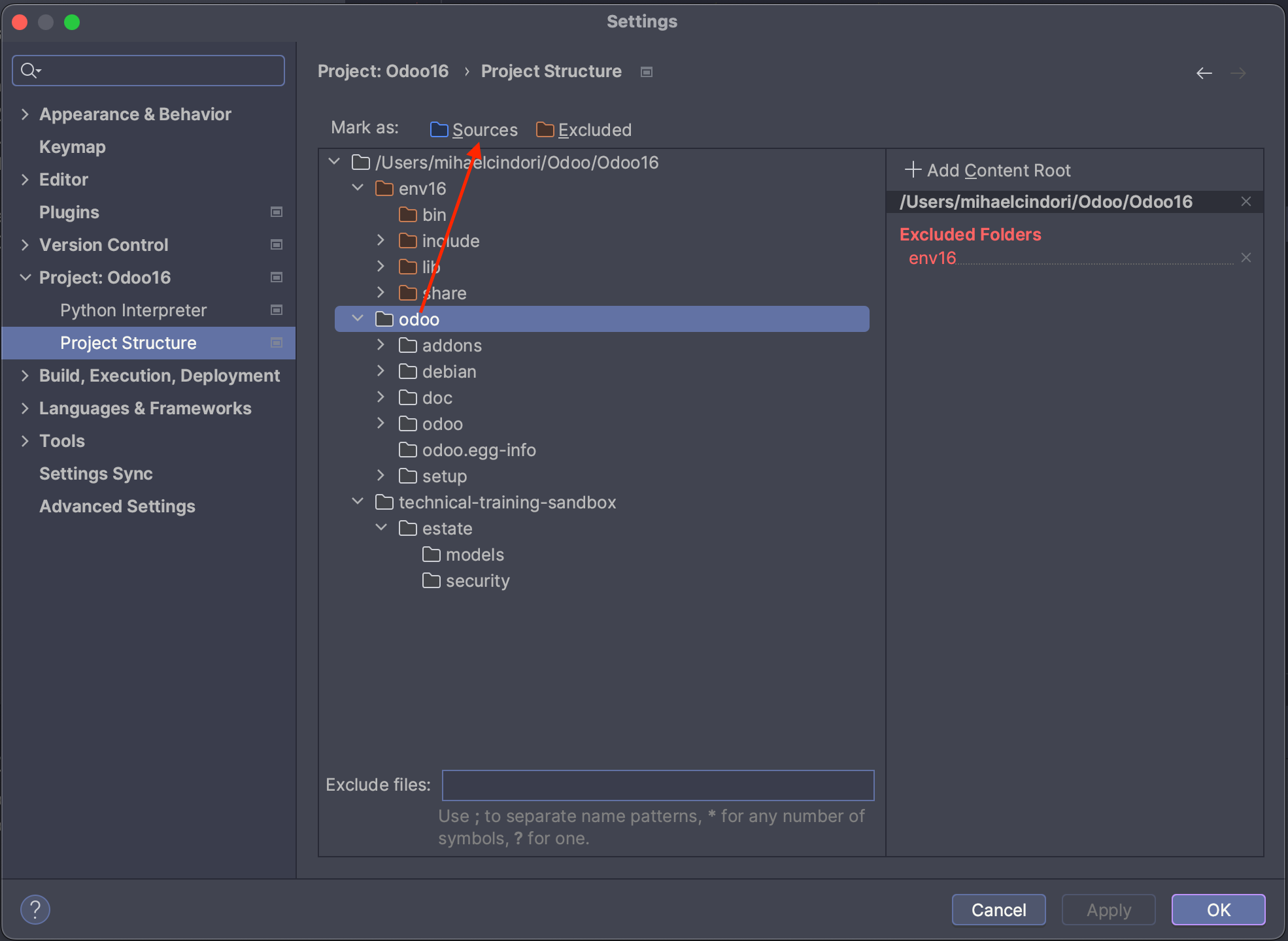Screen dimensions: 1288x941
Task: Collapse the env16 folder
Action: click(x=358, y=188)
